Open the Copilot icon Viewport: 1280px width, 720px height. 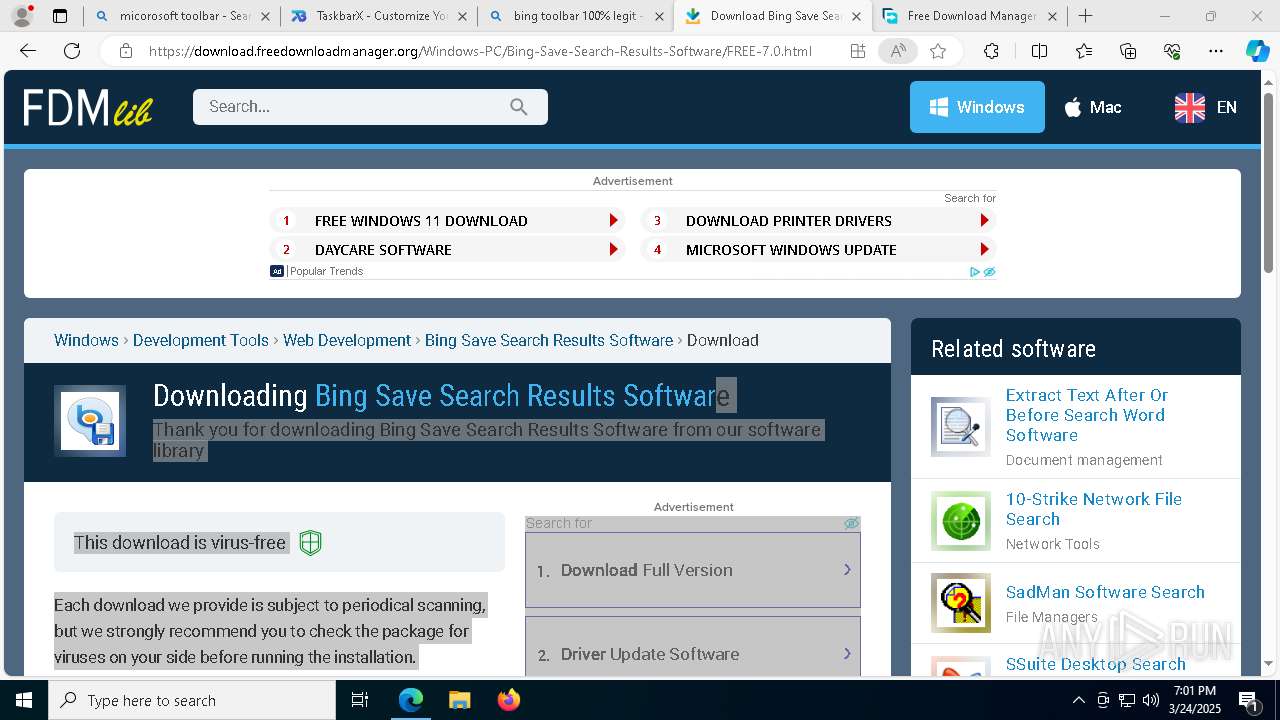[1257, 51]
